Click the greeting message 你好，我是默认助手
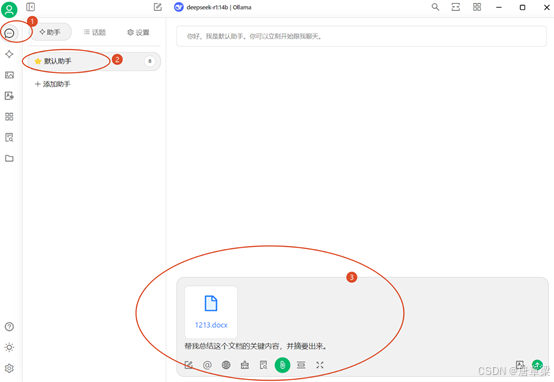Viewport: 554px width, 382px height. coord(361,36)
